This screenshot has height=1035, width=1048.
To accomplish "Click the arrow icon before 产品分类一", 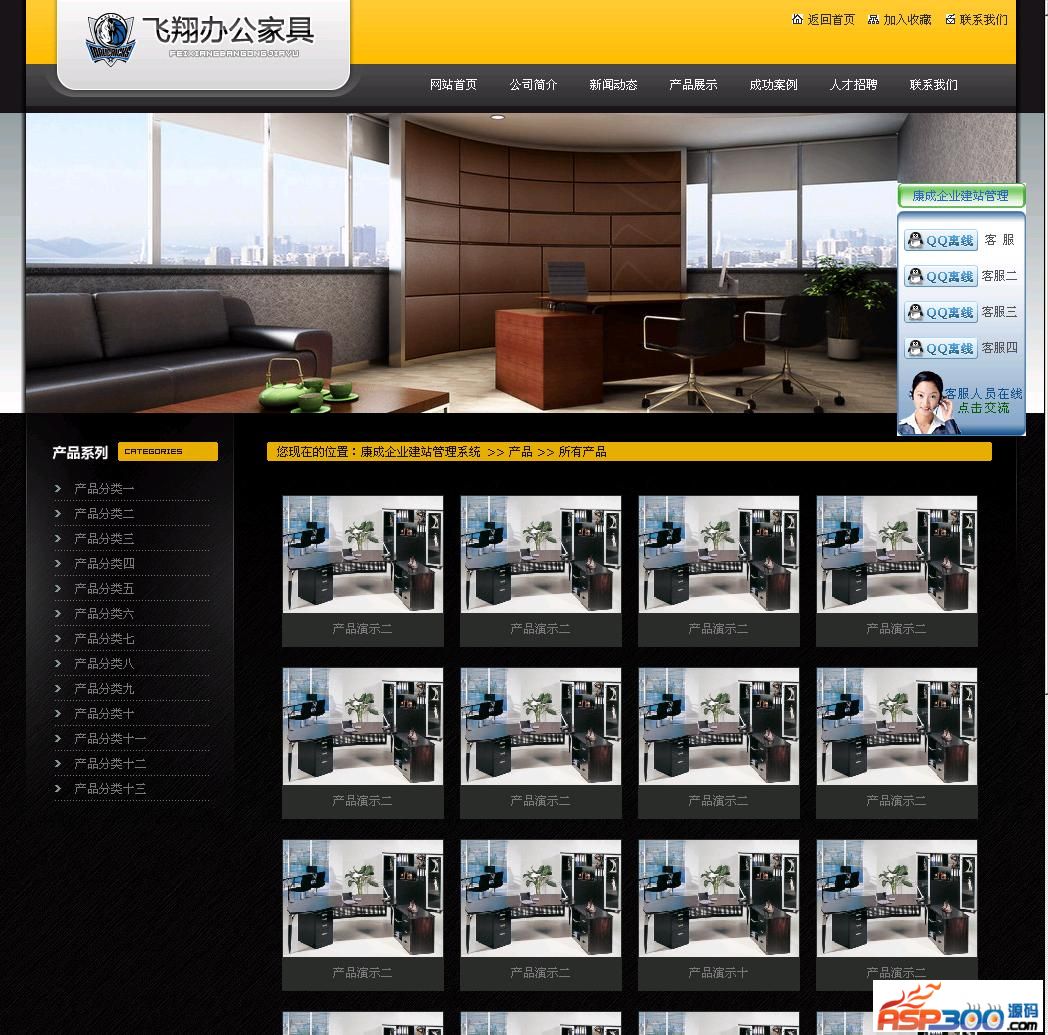I will click(x=58, y=488).
